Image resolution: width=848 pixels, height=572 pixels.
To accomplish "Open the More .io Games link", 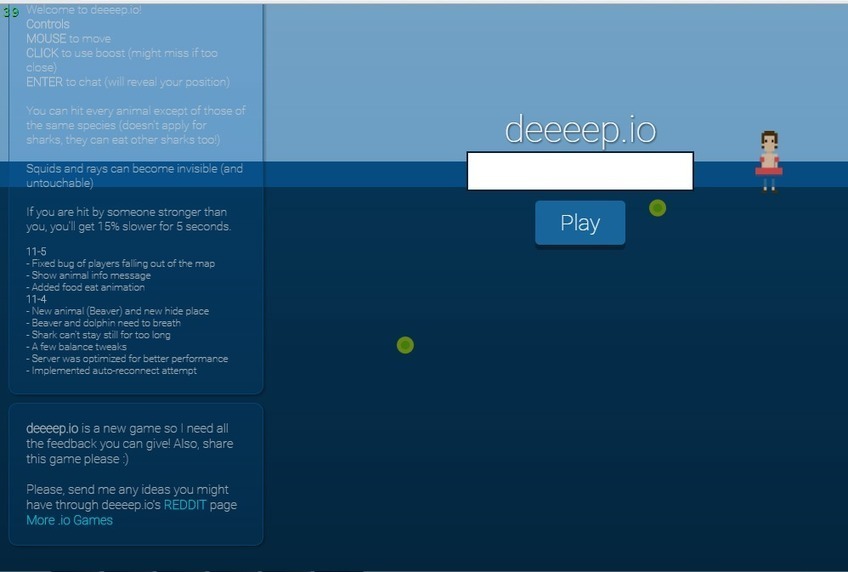I will (69, 520).
